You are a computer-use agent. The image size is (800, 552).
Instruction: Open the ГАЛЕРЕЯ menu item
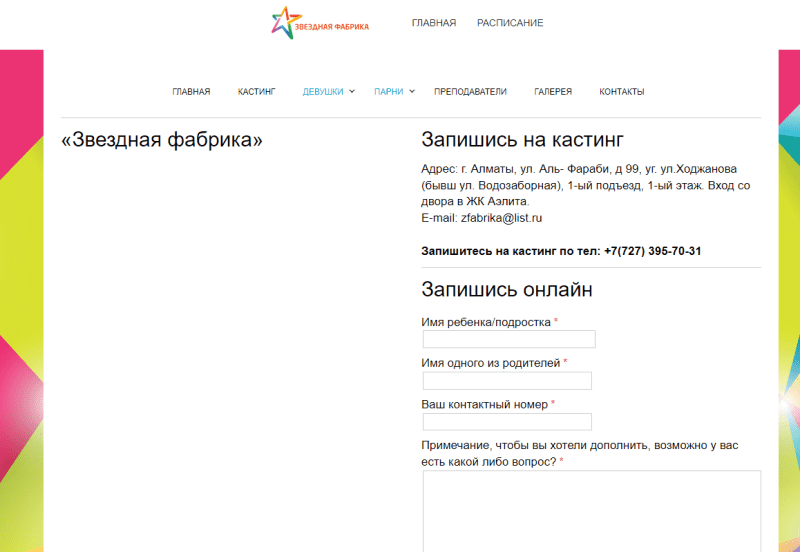[553, 92]
